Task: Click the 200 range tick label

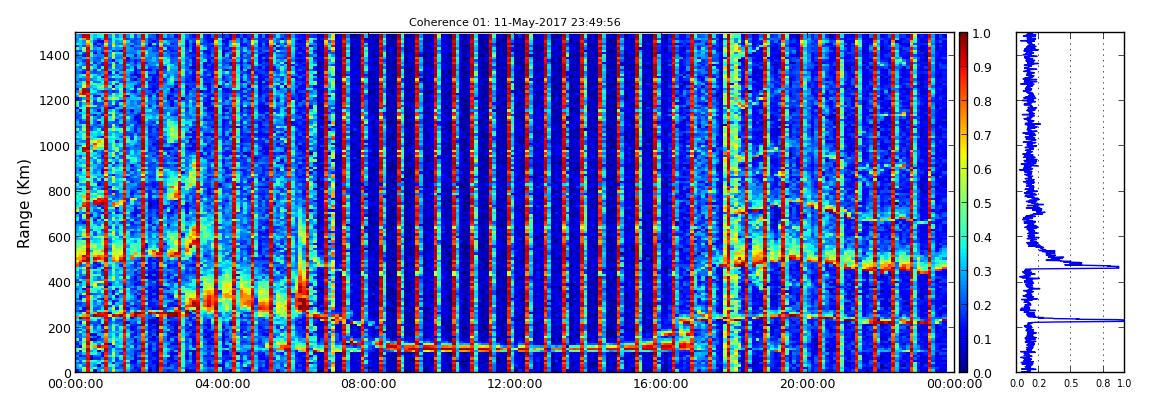Action: click(x=59, y=328)
